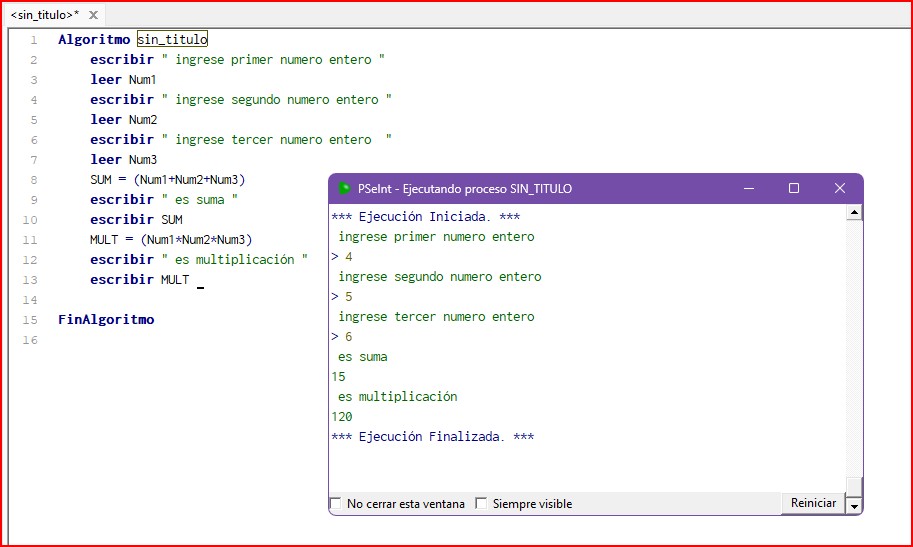
Task: Close the PSeInt execution window
Action: click(840, 188)
